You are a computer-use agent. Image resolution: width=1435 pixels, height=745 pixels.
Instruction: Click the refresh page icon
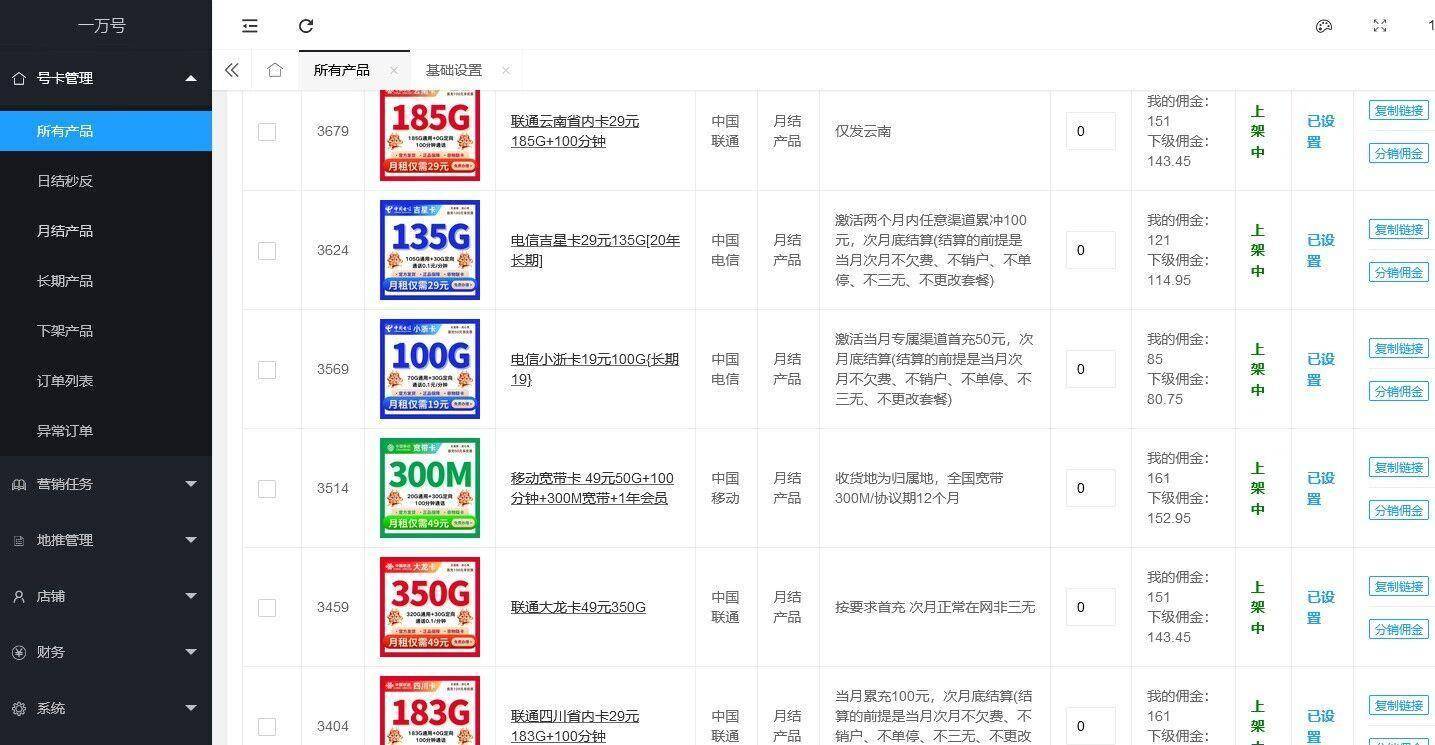coord(306,26)
